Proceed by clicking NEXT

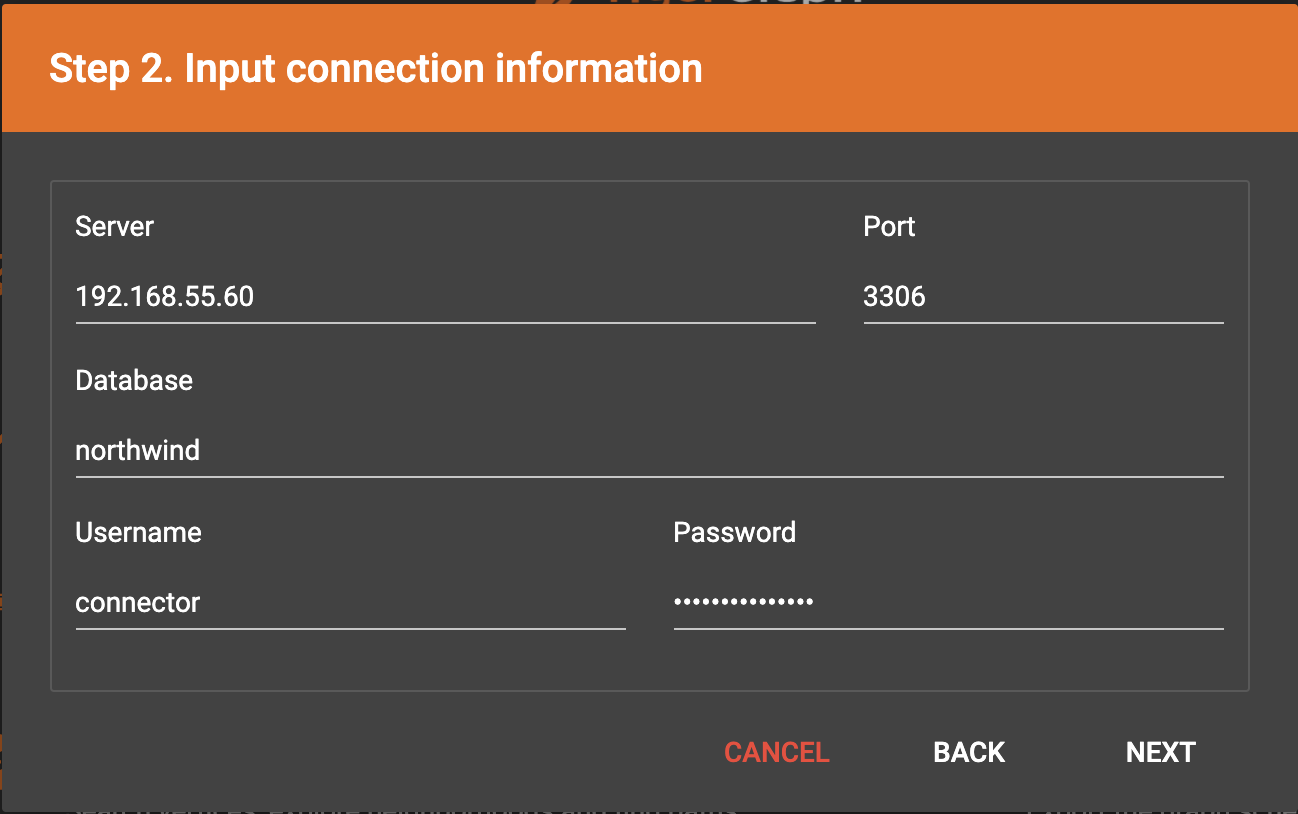click(1160, 752)
